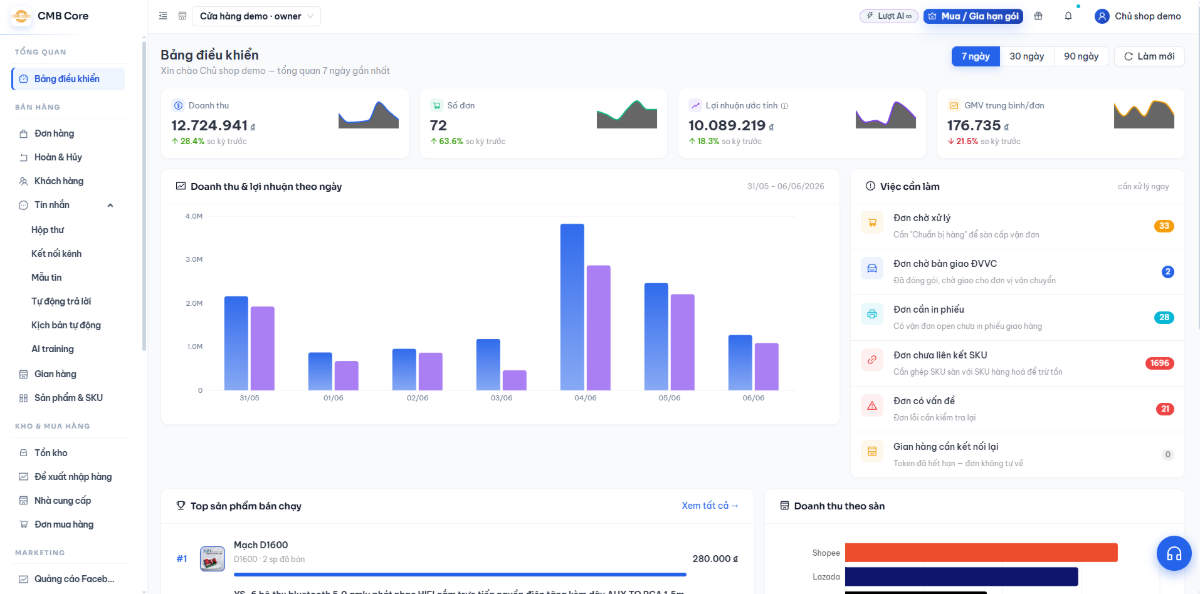Open Tự động trả lời submenu item
Viewport: 1200px width, 594px height.
(x=61, y=301)
